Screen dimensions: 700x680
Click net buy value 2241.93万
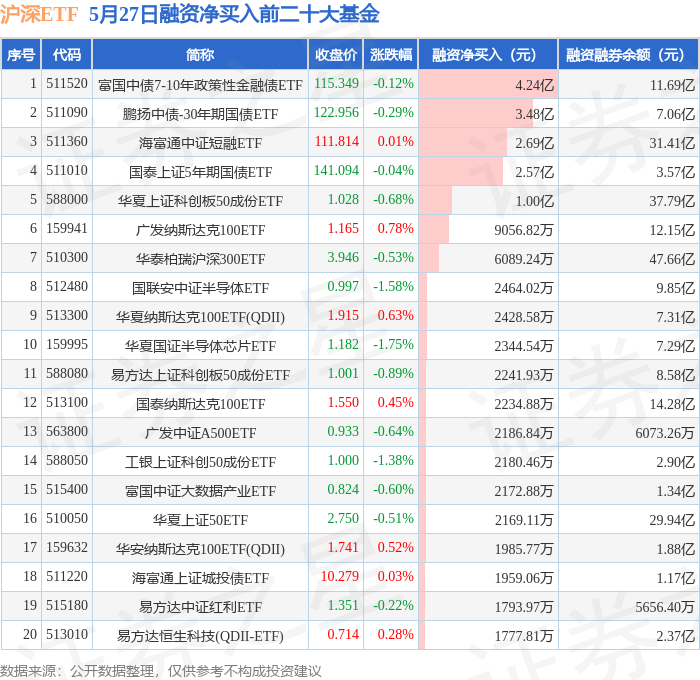tap(523, 375)
